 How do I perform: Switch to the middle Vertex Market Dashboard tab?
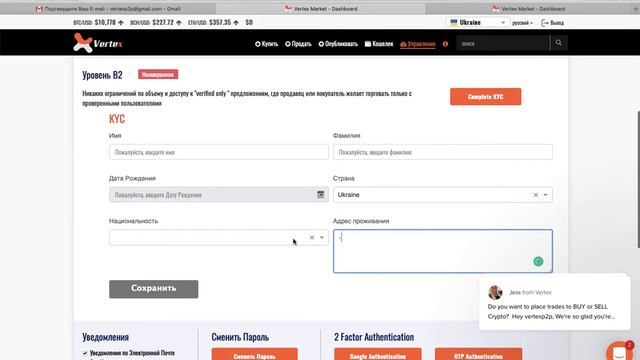pos(321,9)
